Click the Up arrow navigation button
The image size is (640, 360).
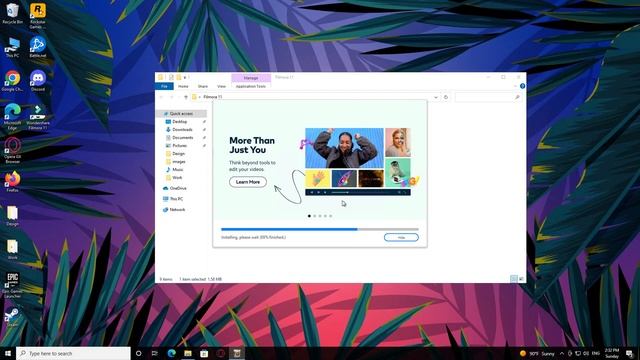[186, 97]
